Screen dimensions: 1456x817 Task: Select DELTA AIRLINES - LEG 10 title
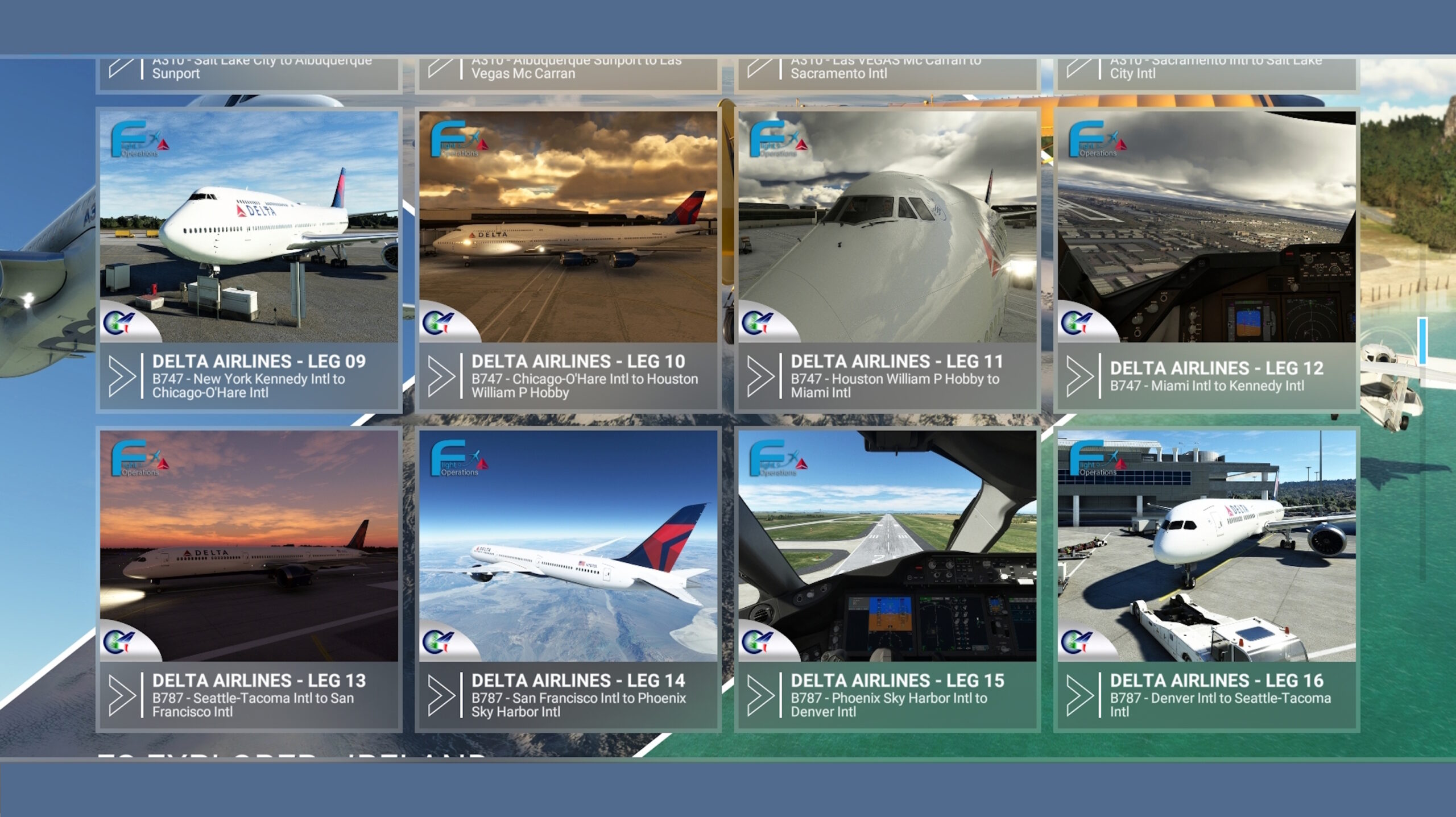578,361
